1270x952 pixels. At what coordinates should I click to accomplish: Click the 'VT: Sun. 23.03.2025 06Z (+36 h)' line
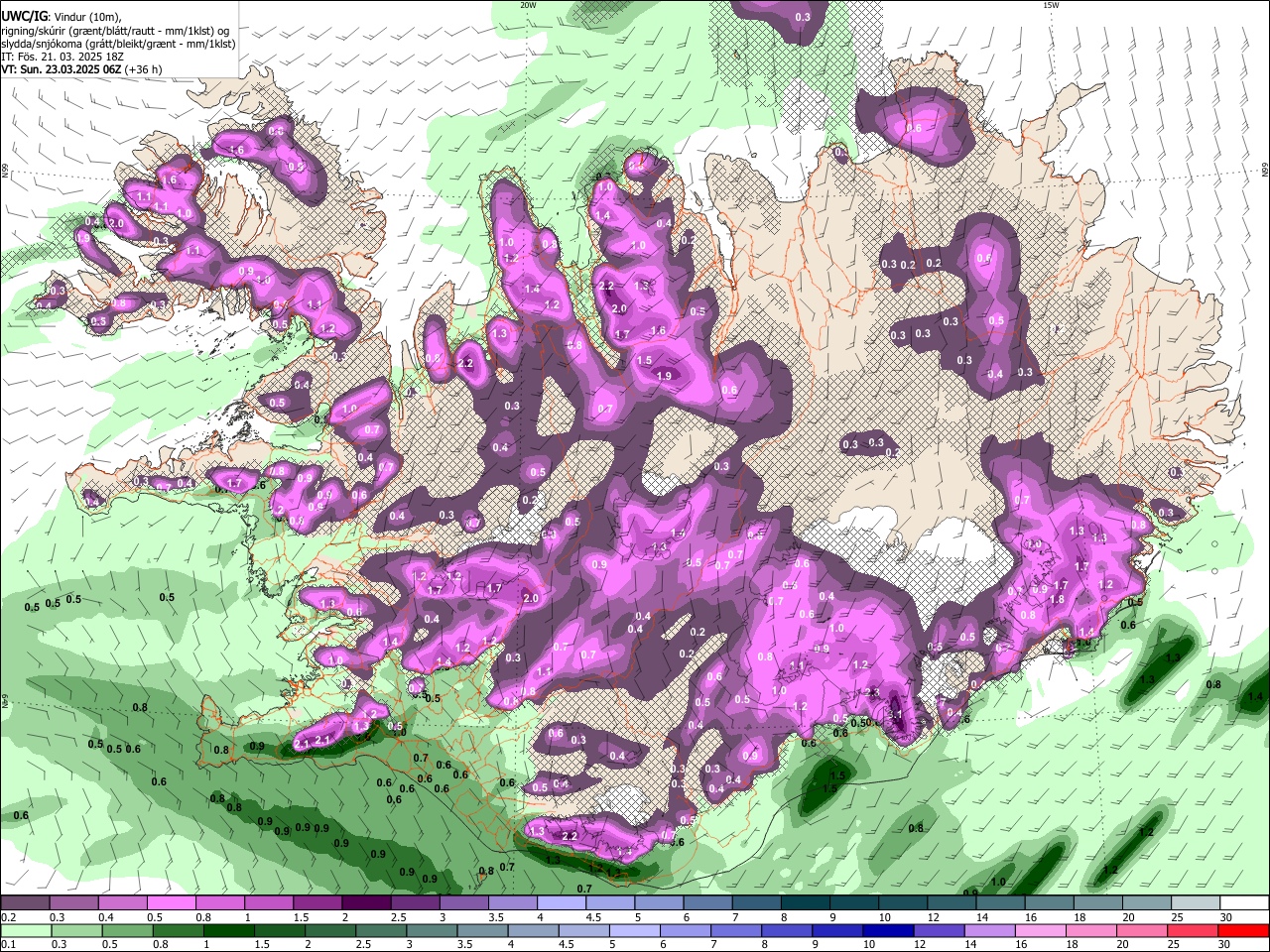click(81, 69)
